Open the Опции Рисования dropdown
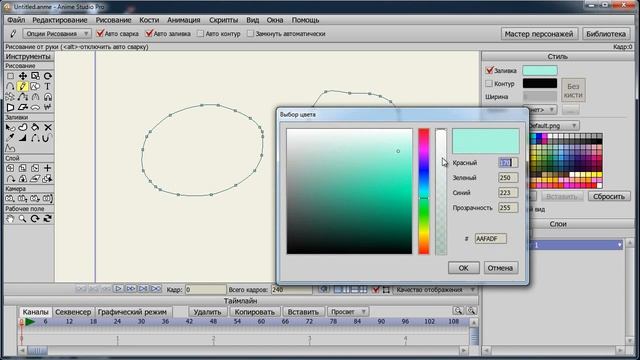The width and height of the screenshot is (640, 360). tap(57, 33)
